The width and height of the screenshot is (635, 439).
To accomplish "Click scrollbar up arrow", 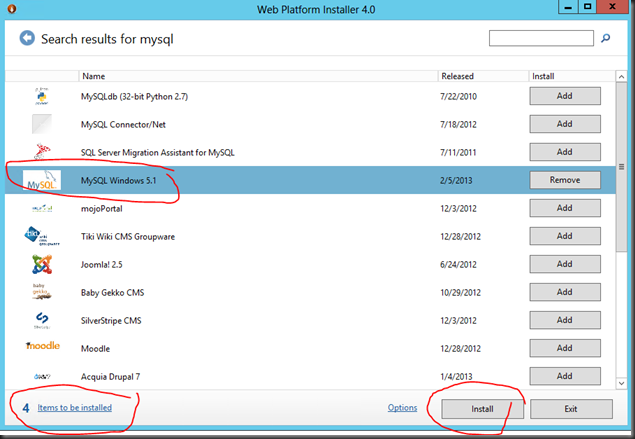I will (621, 76).
